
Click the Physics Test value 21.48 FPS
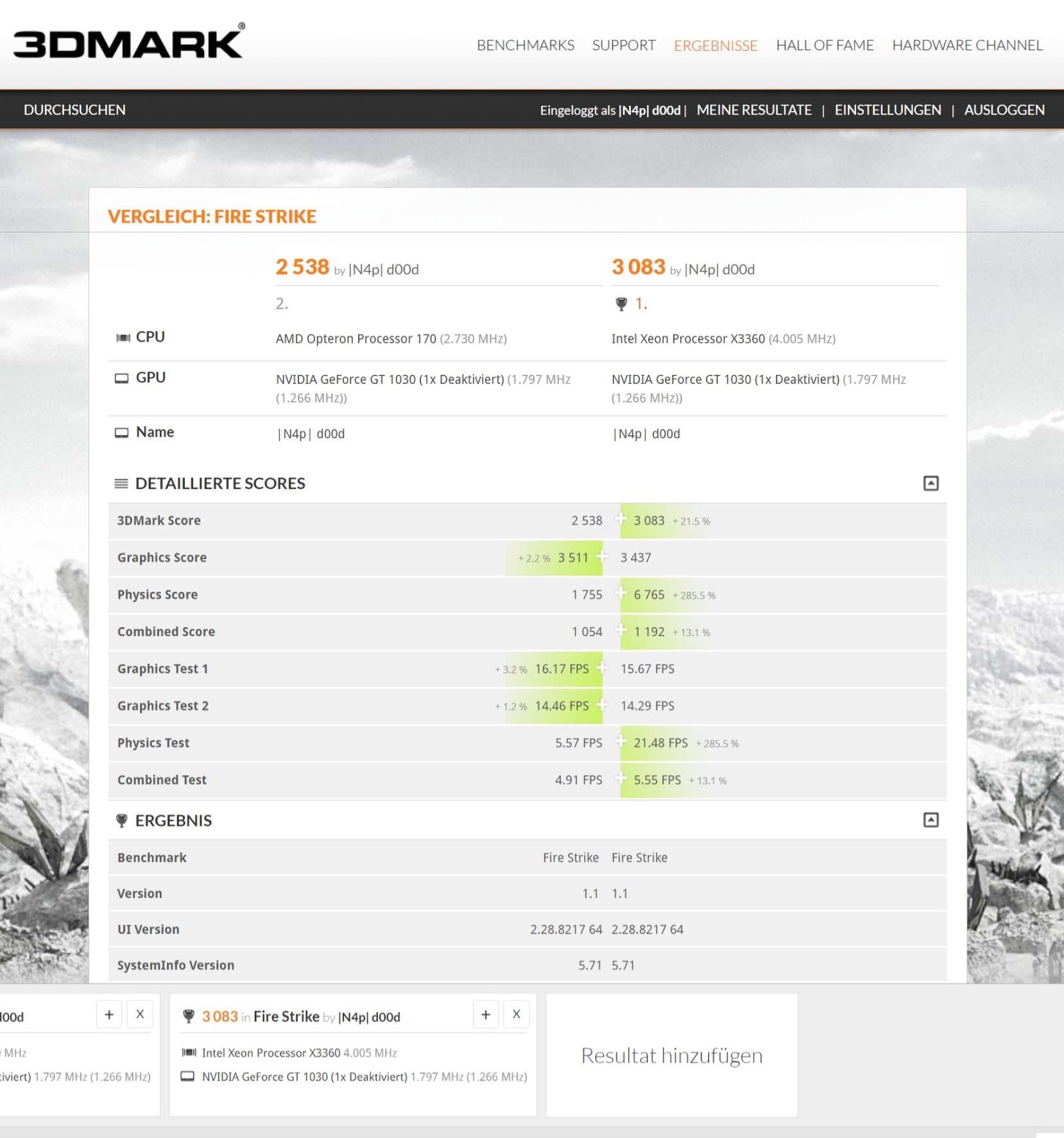pos(660,743)
